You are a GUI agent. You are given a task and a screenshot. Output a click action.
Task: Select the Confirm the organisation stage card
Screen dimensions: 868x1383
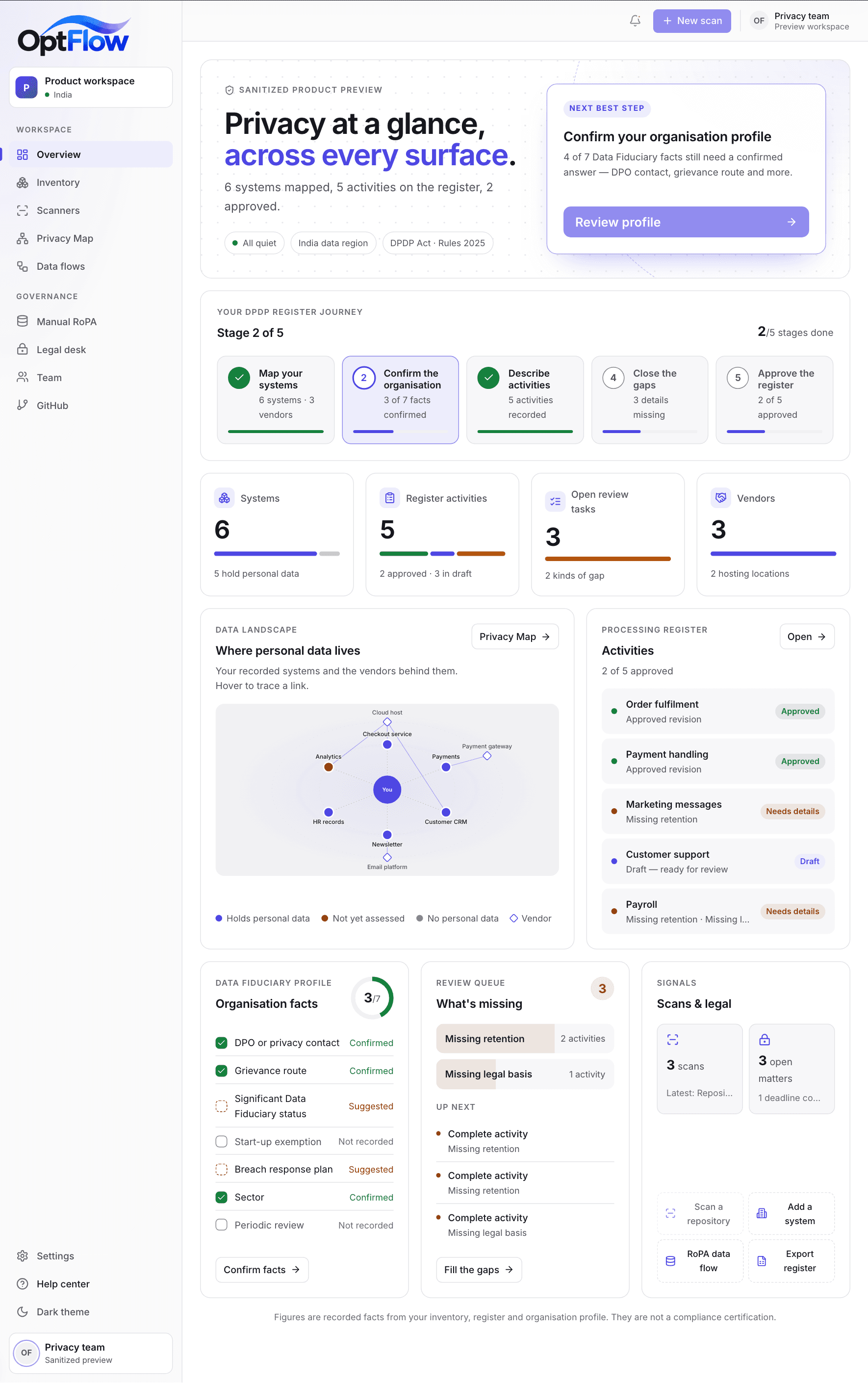click(401, 400)
